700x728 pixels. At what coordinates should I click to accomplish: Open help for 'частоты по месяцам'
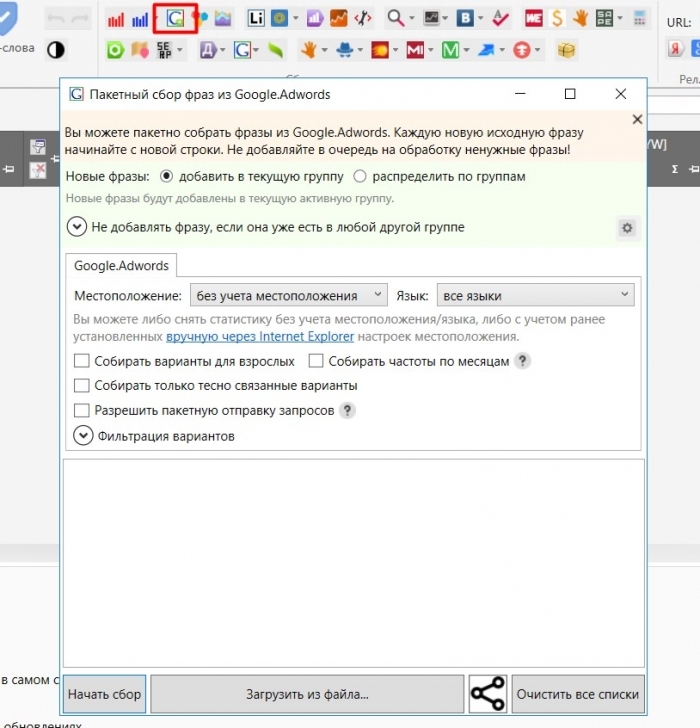point(522,361)
